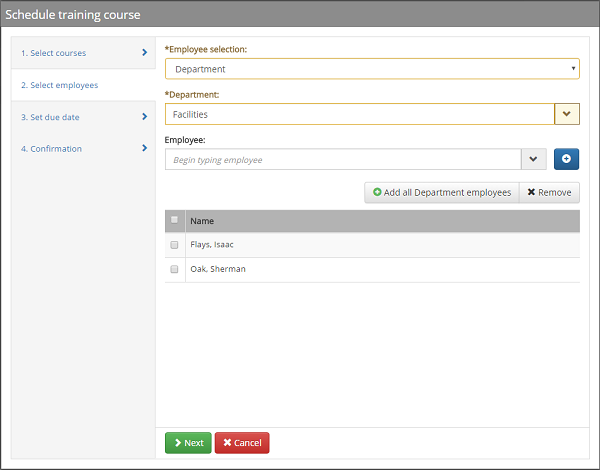Expand the Department dropdown arrow

click(x=566, y=114)
